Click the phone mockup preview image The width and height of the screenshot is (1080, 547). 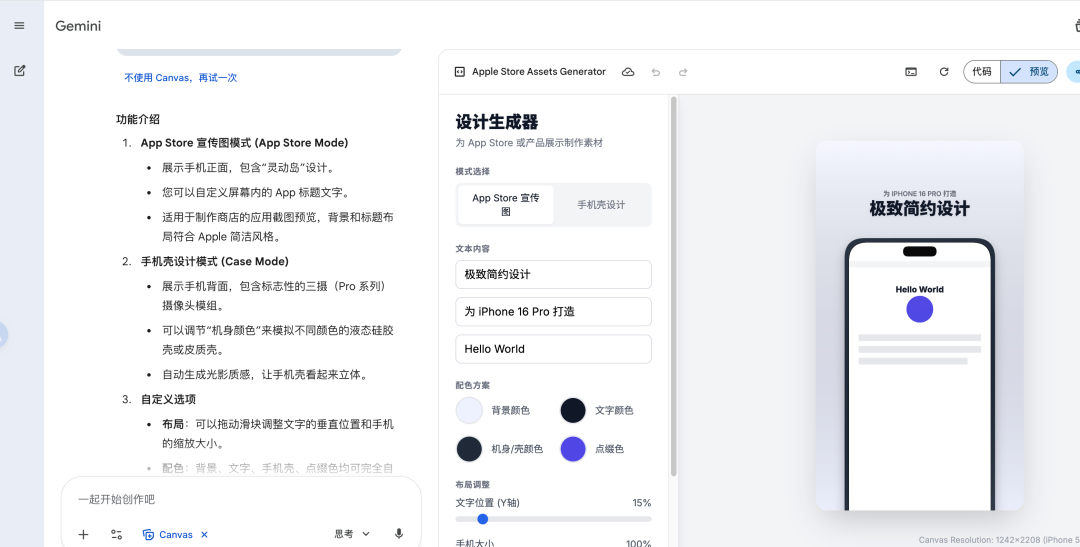[920, 375]
